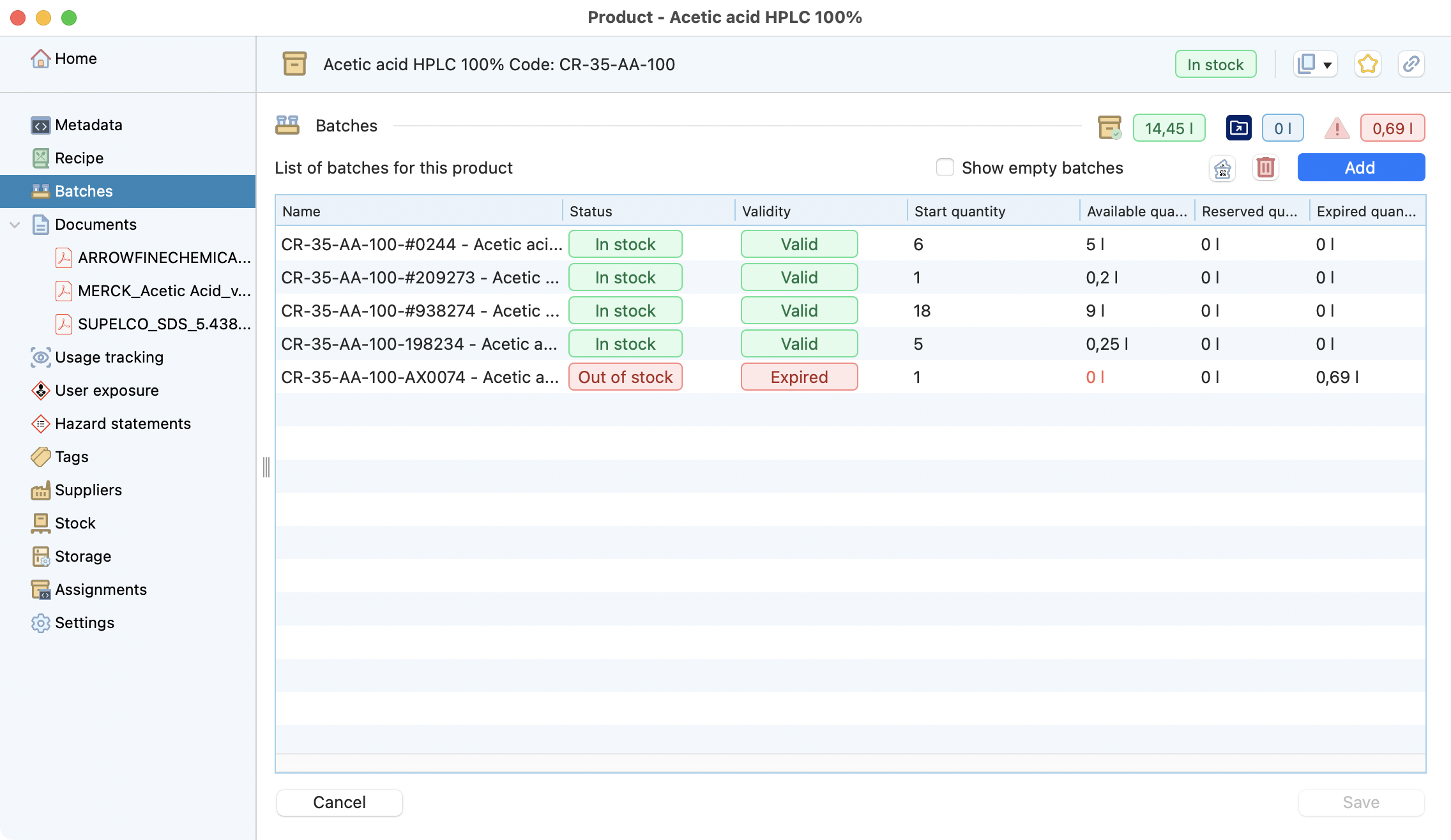The width and height of the screenshot is (1451, 840).
Task: Click the QR label print icon
Action: (x=1222, y=168)
